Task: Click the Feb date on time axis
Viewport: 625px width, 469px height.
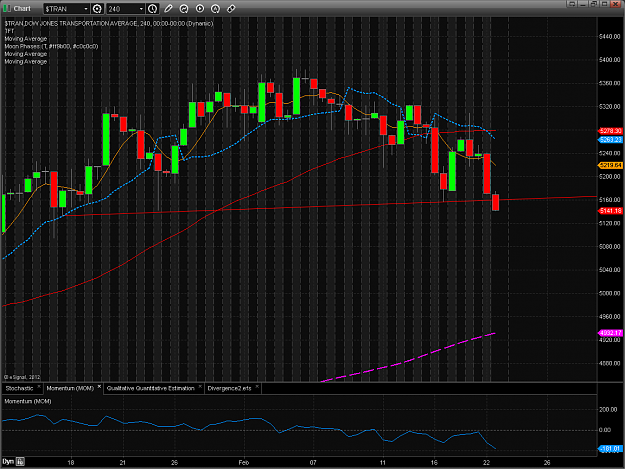Action: coord(244,463)
